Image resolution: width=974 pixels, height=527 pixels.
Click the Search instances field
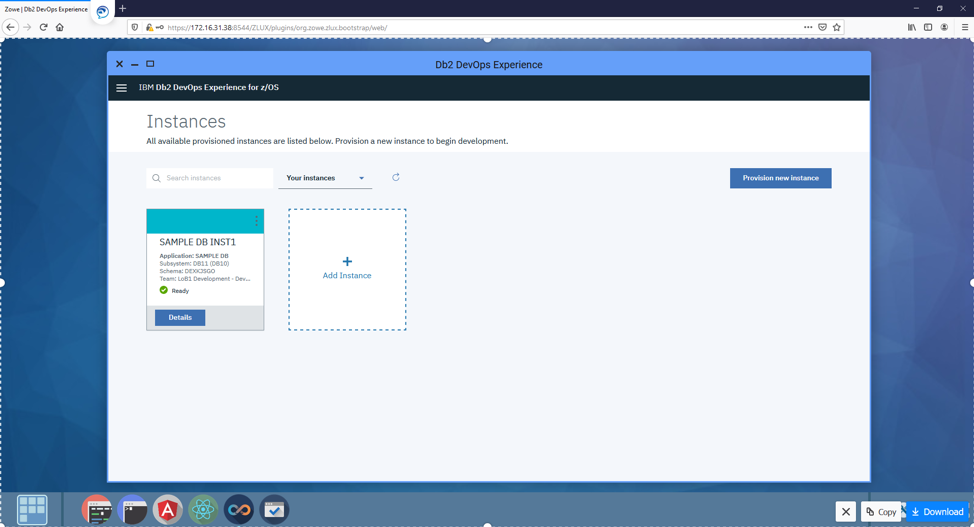click(x=210, y=178)
